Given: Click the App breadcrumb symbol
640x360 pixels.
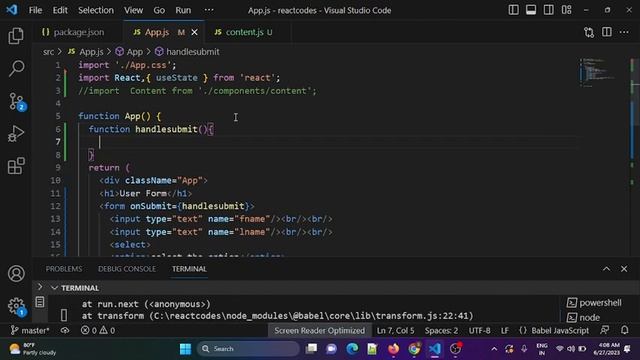Looking at the screenshot, I should [129, 52].
